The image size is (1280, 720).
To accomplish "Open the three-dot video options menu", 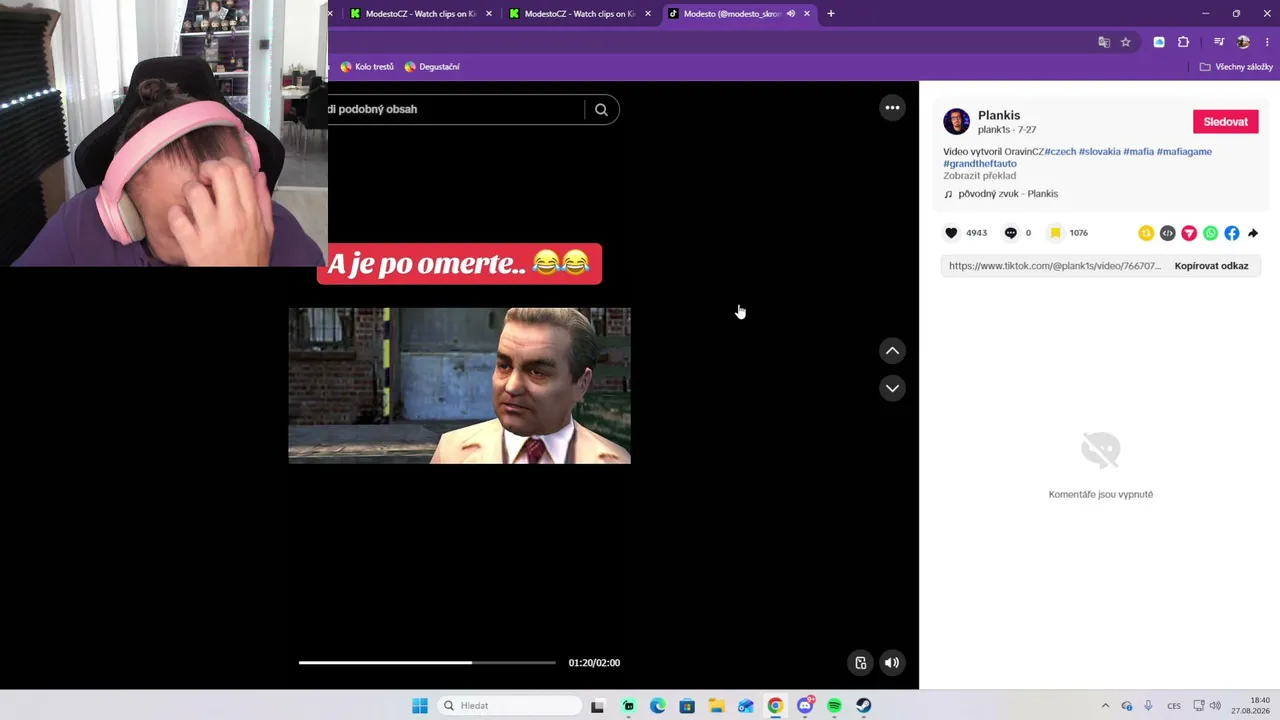I will (x=892, y=108).
